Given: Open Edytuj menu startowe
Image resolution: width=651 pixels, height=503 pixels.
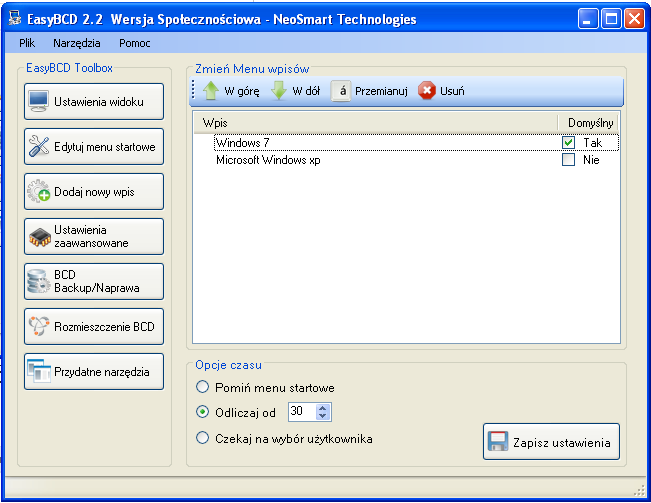Looking at the screenshot, I should click(x=94, y=147).
